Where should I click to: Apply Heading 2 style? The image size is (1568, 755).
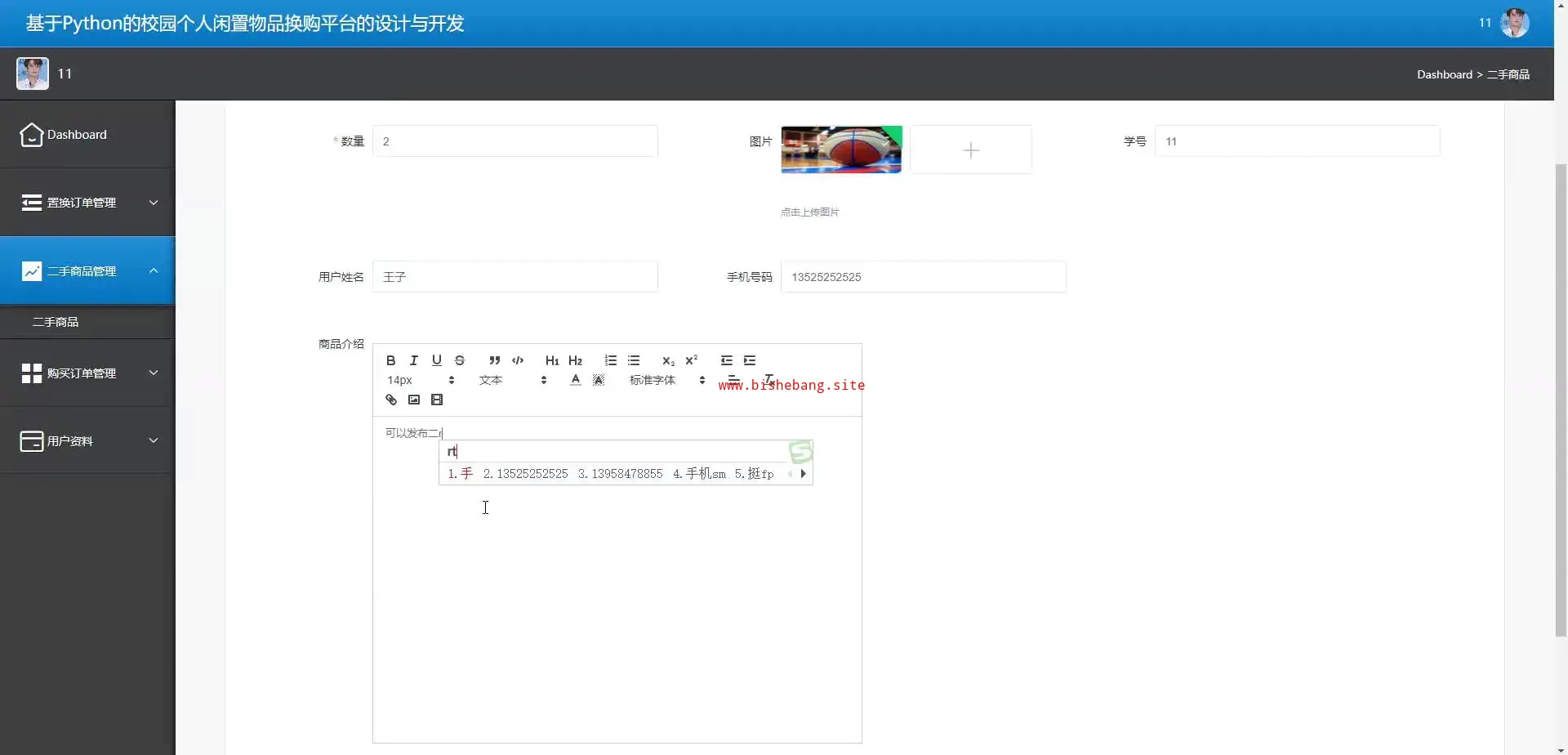[x=575, y=360]
